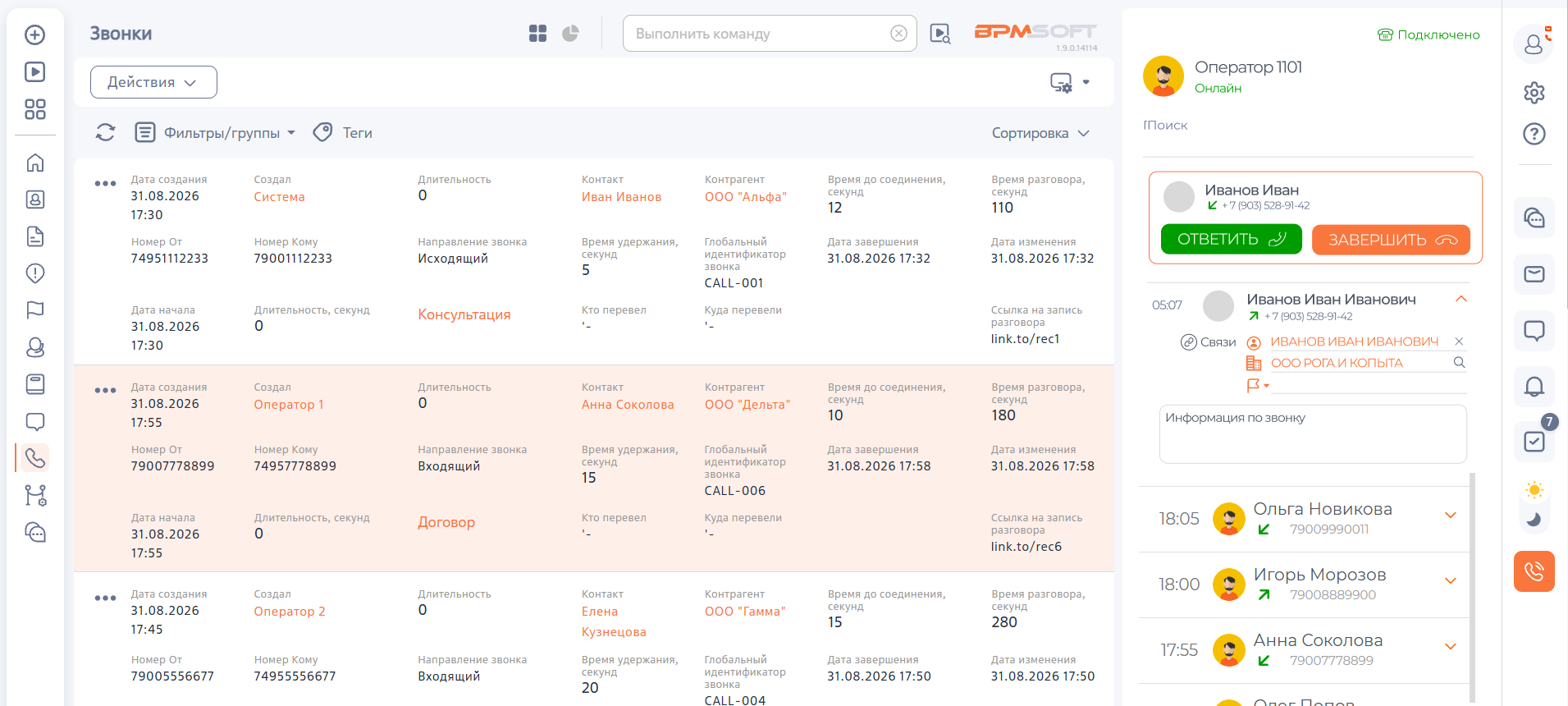
Task: Open the Calls phone section icon in sidebar
Action: [x=34, y=458]
